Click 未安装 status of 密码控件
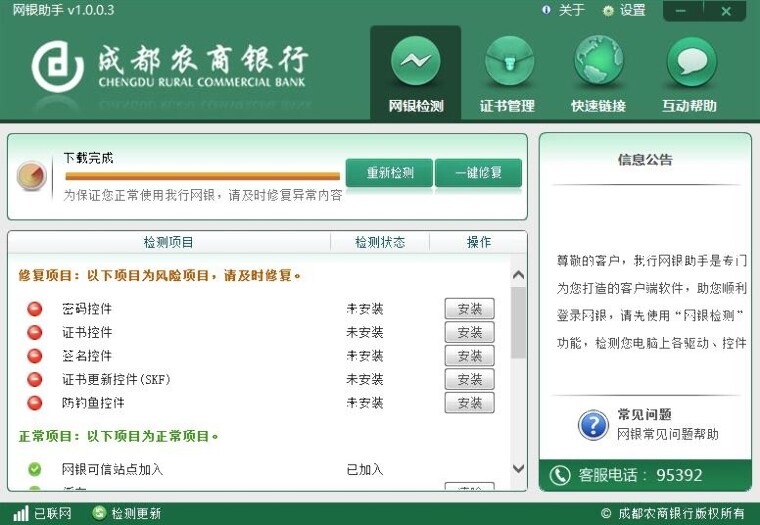The image size is (760, 525). point(364,309)
